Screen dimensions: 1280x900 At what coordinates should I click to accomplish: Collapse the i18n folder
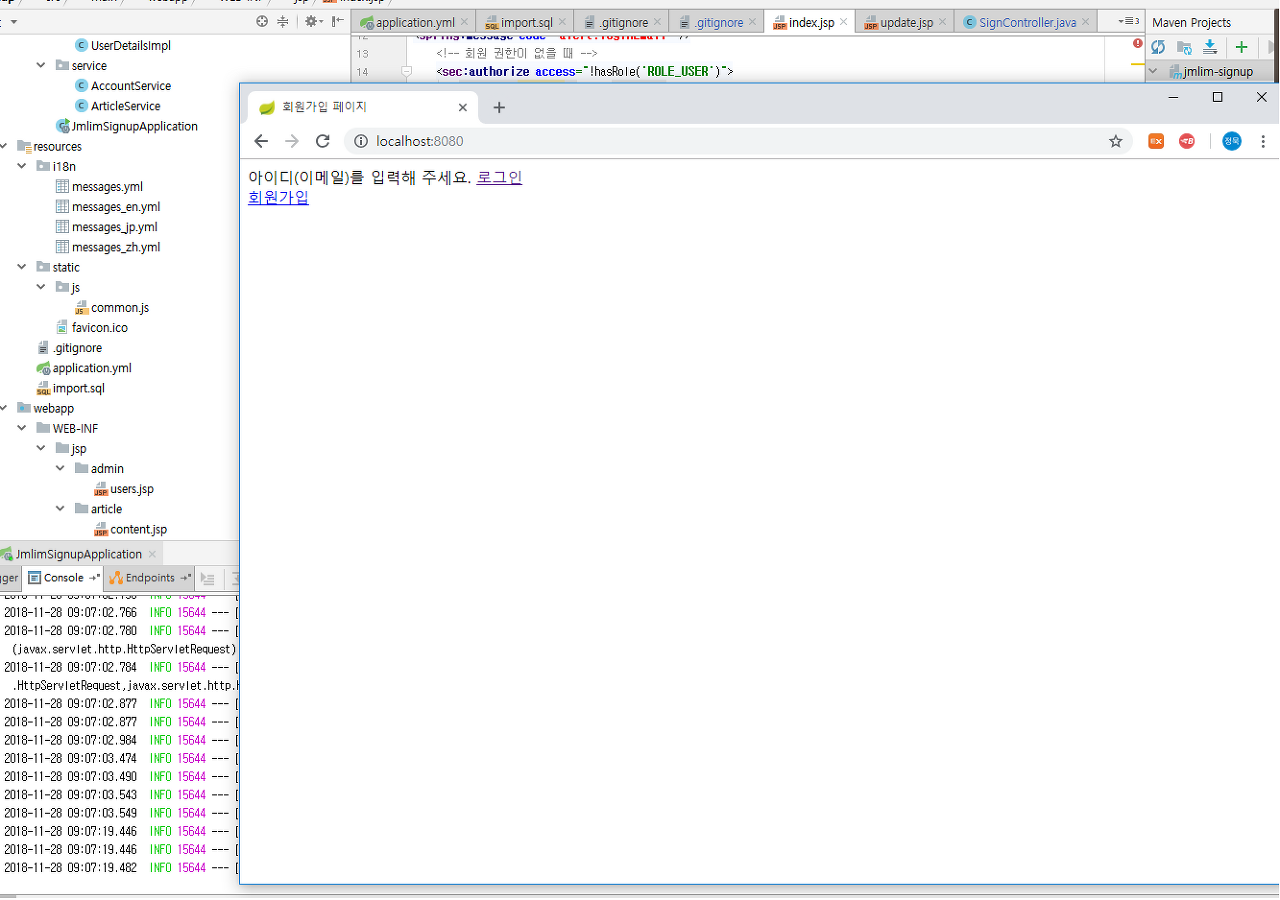pyautogui.click(x=22, y=166)
